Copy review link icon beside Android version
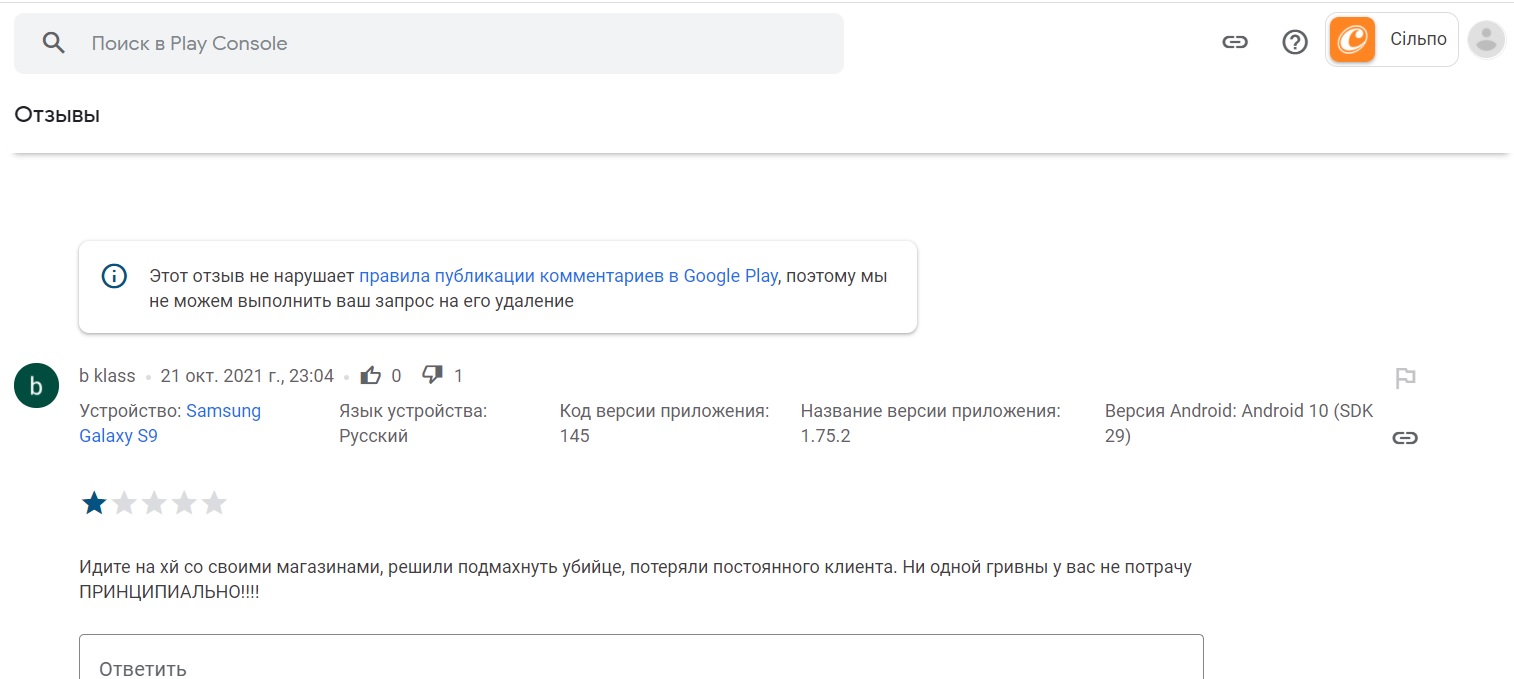This screenshot has width=1514, height=679. [1405, 437]
